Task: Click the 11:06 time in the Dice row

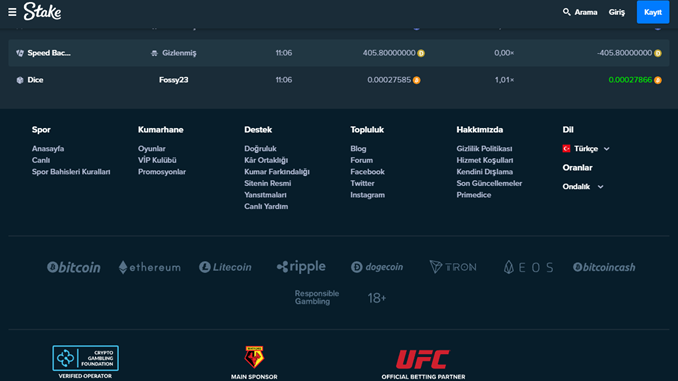Action: (284, 80)
